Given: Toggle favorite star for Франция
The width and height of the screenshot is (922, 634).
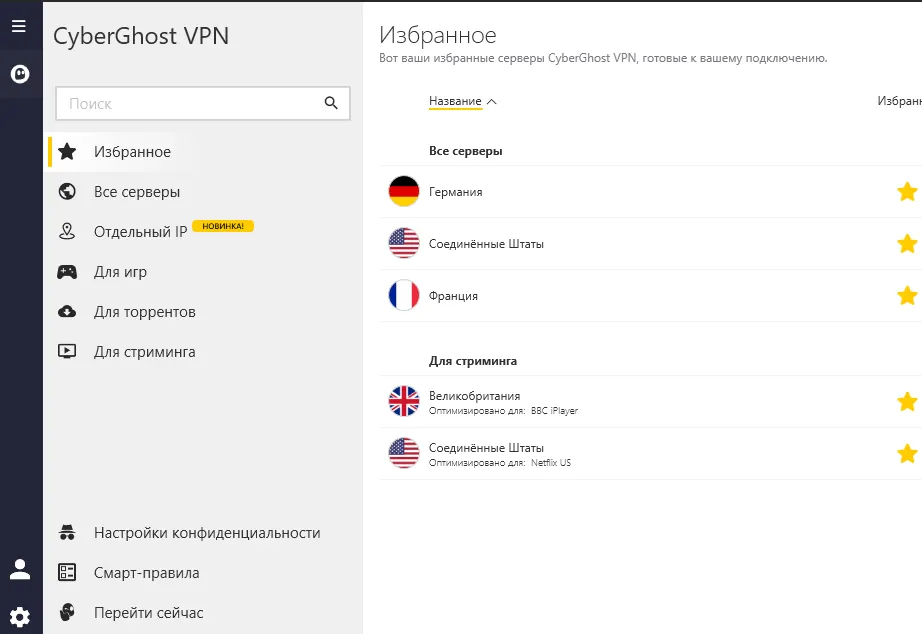Looking at the screenshot, I should [x=906, y=296].
